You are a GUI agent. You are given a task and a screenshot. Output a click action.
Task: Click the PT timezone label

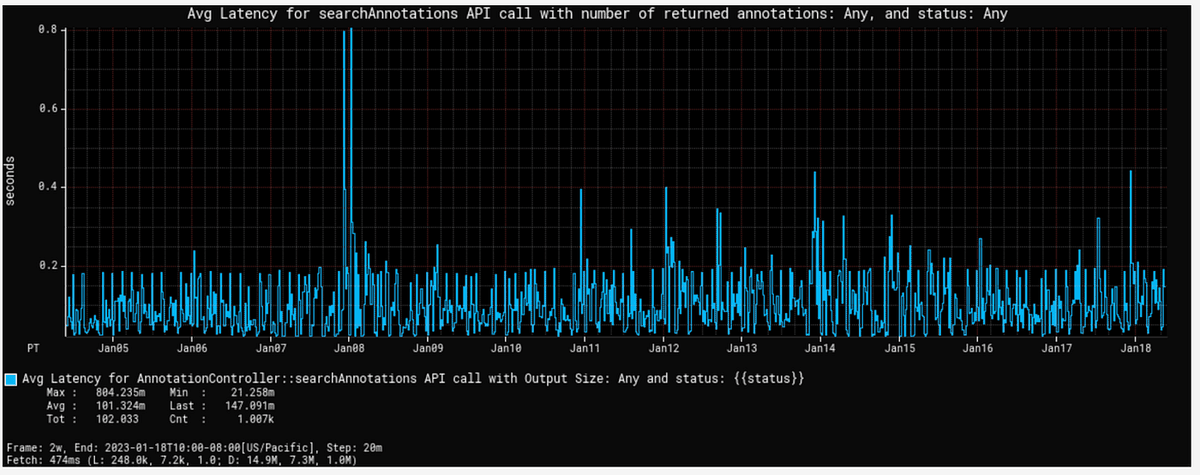point(34,348)
